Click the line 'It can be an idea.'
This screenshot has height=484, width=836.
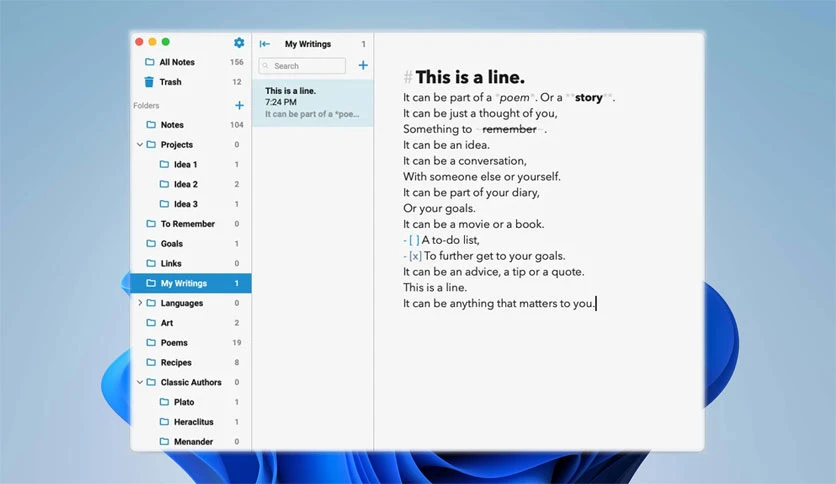[446, 145]
